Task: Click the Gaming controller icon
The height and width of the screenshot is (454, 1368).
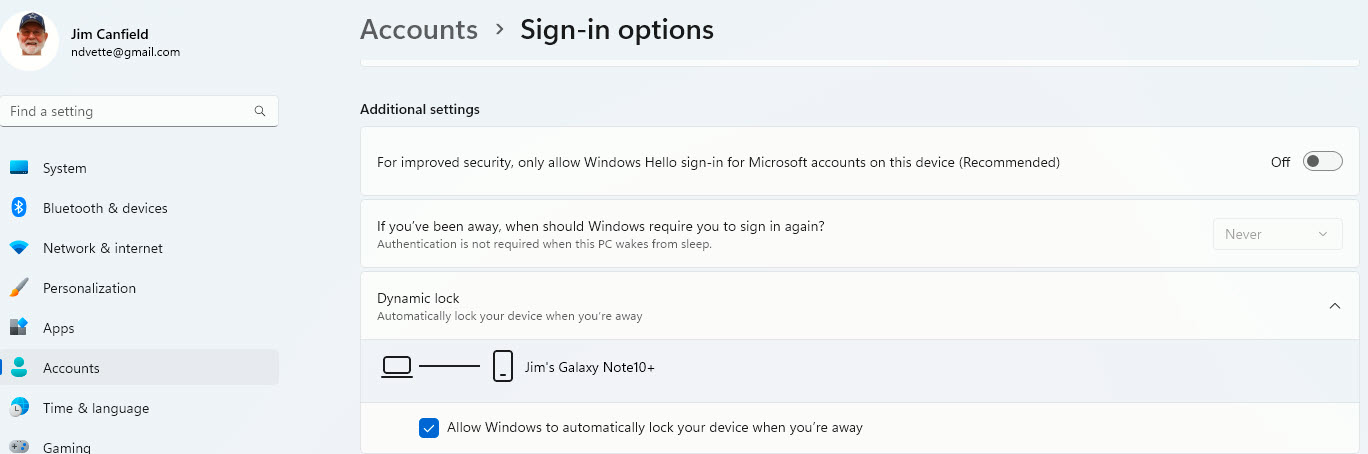Action: coord(19,447)
